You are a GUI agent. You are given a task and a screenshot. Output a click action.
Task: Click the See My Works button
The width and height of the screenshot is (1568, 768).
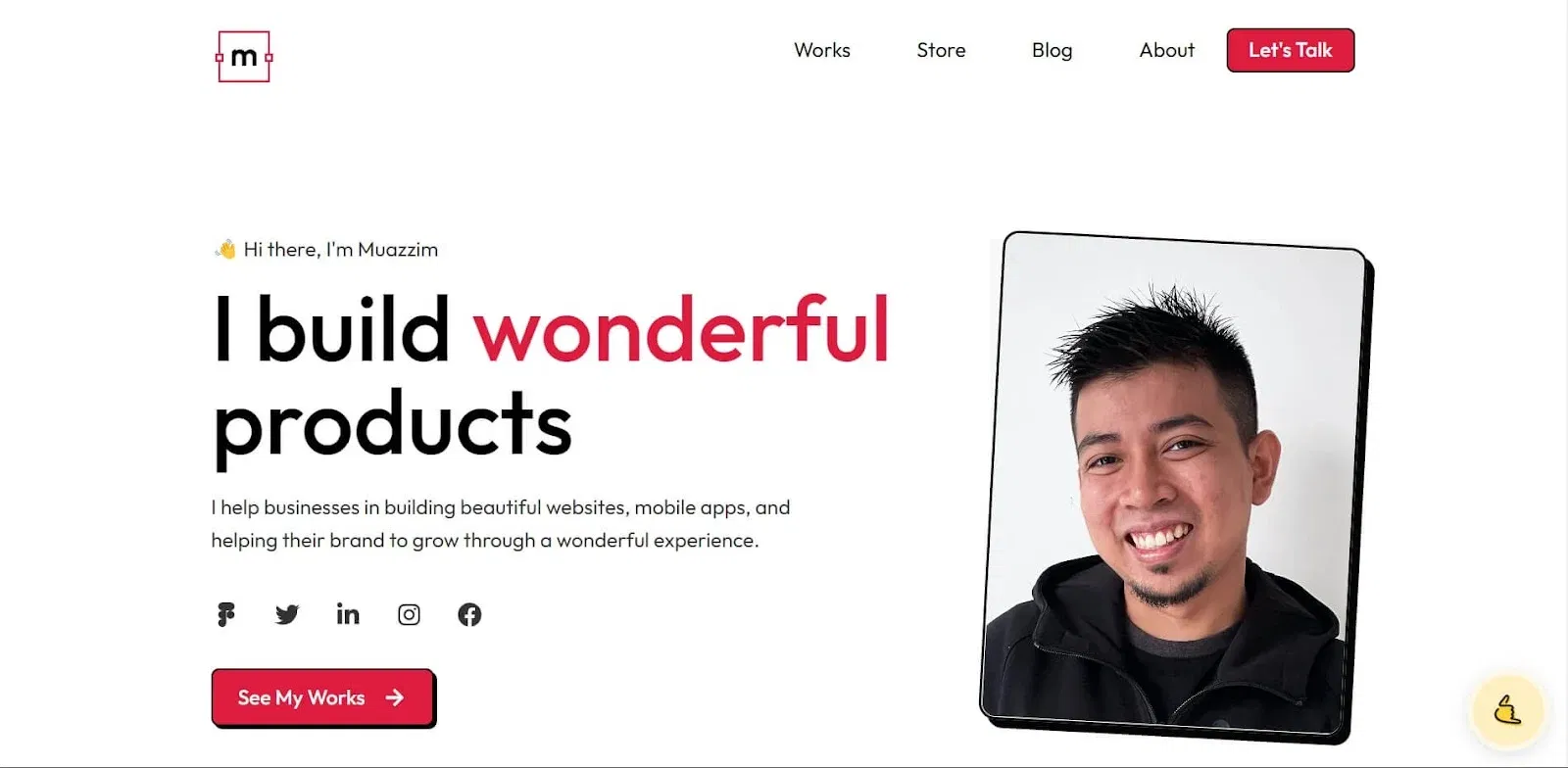(322, 697)
